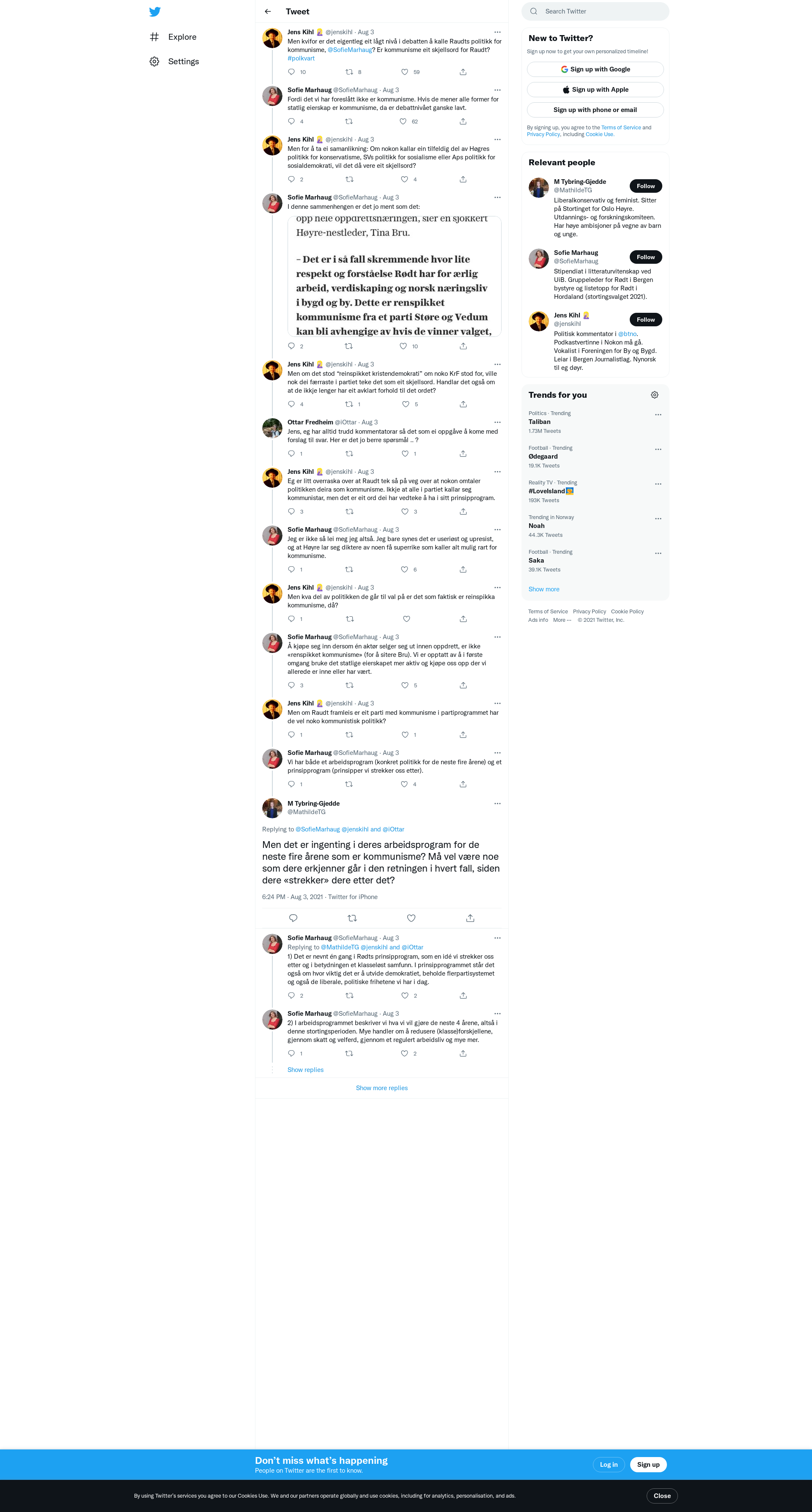Open the quoted article image in Sofie's tweet
This screenshot has width=812, height=1512.
[x=395, y=276]
